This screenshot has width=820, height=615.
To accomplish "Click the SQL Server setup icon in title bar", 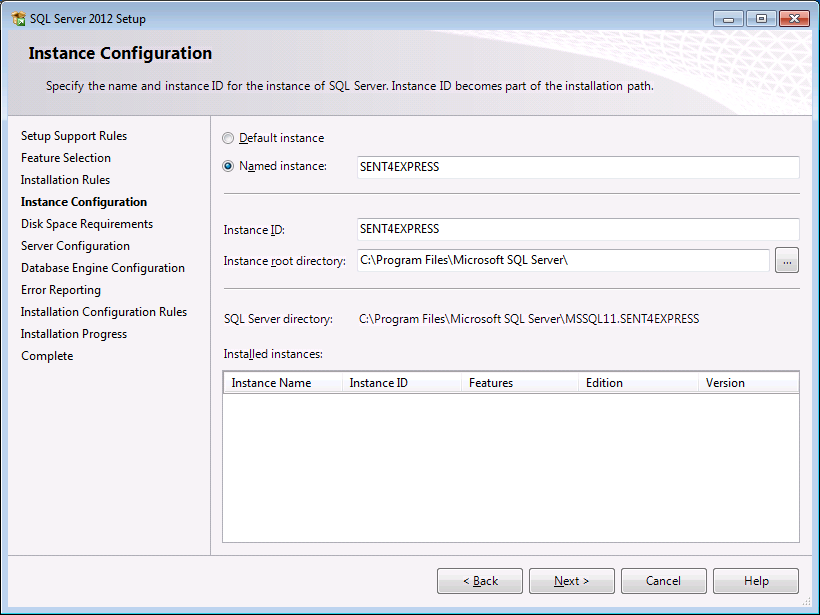I will tap(18, 18).
